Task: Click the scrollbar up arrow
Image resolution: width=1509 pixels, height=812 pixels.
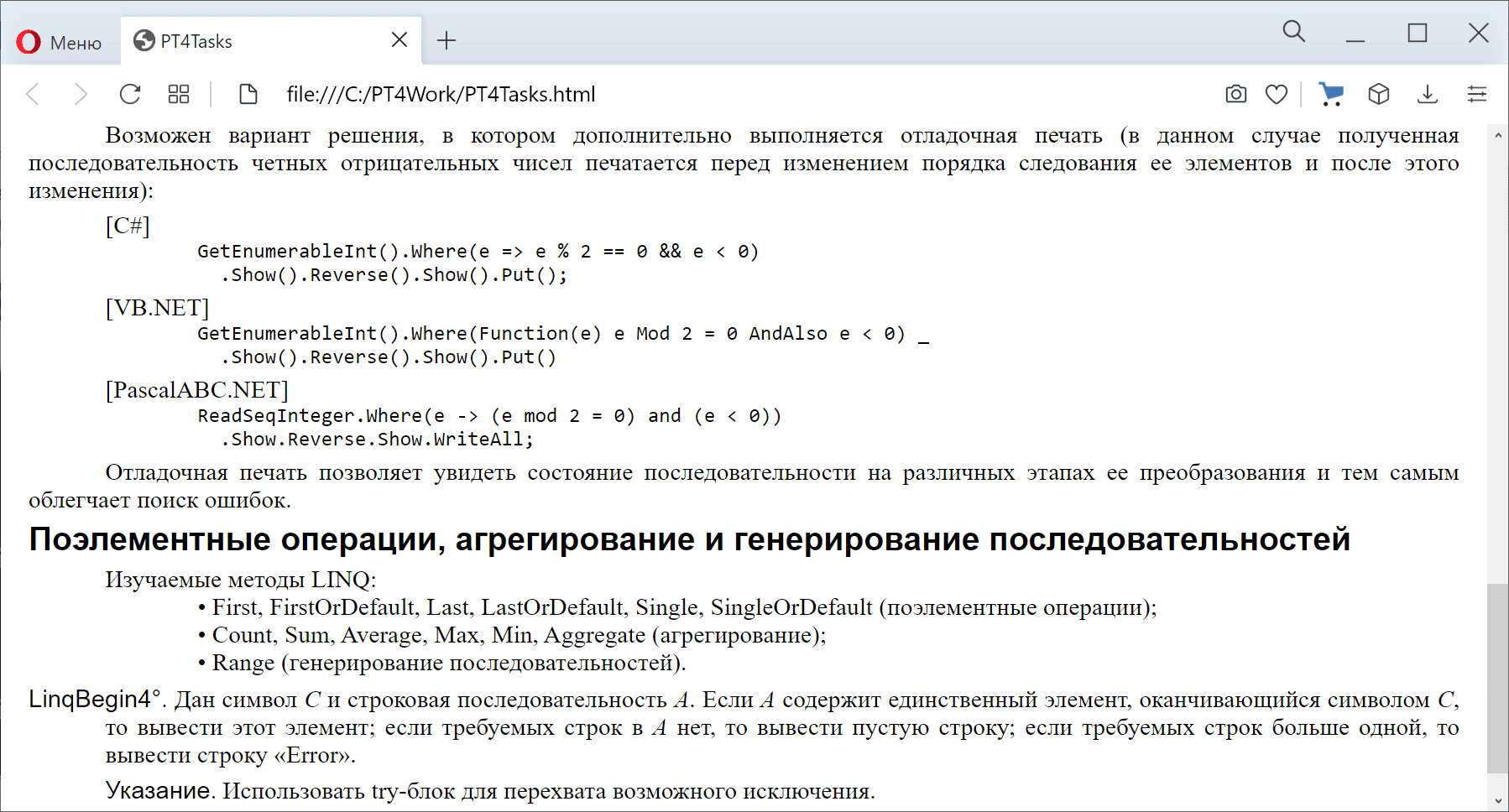Action: (x=1498, y=135)
